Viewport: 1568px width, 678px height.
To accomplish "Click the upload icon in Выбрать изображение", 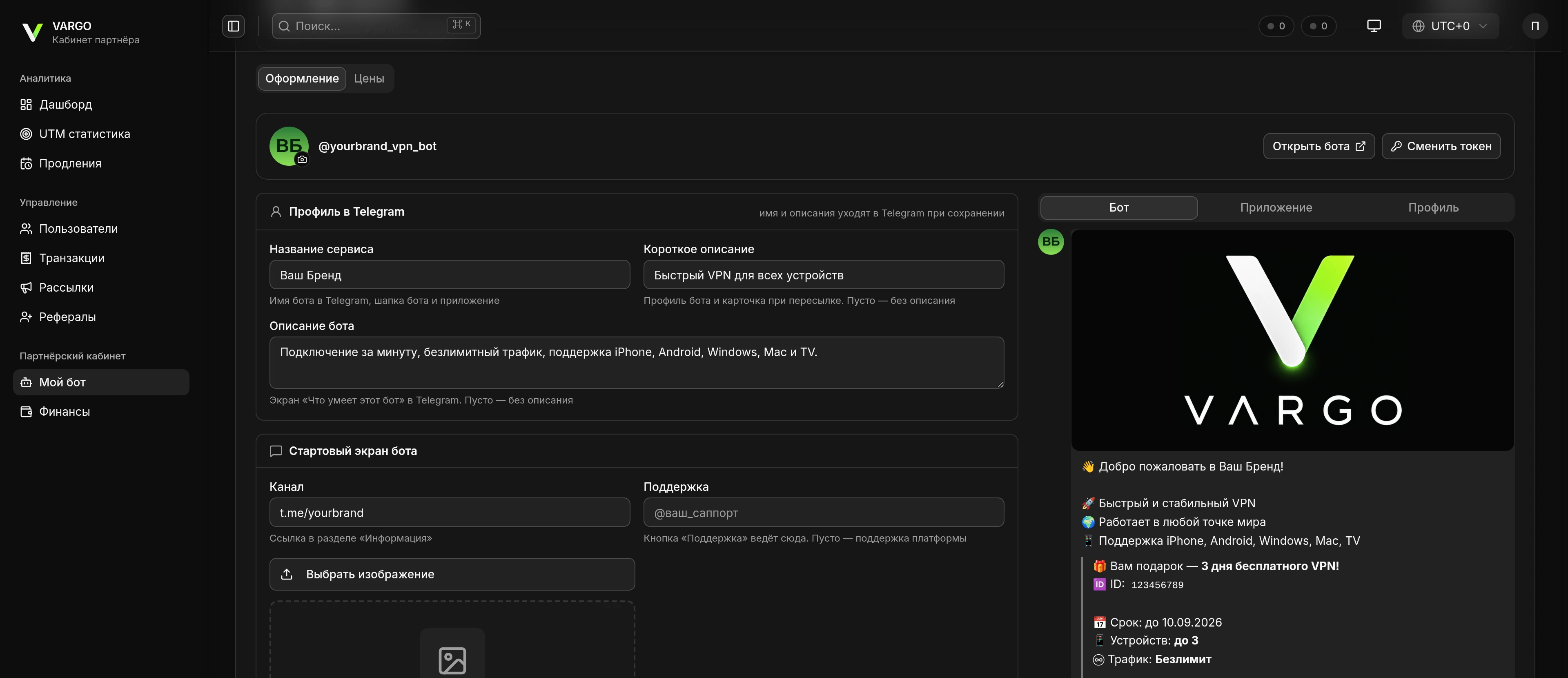I will [287, 574].
